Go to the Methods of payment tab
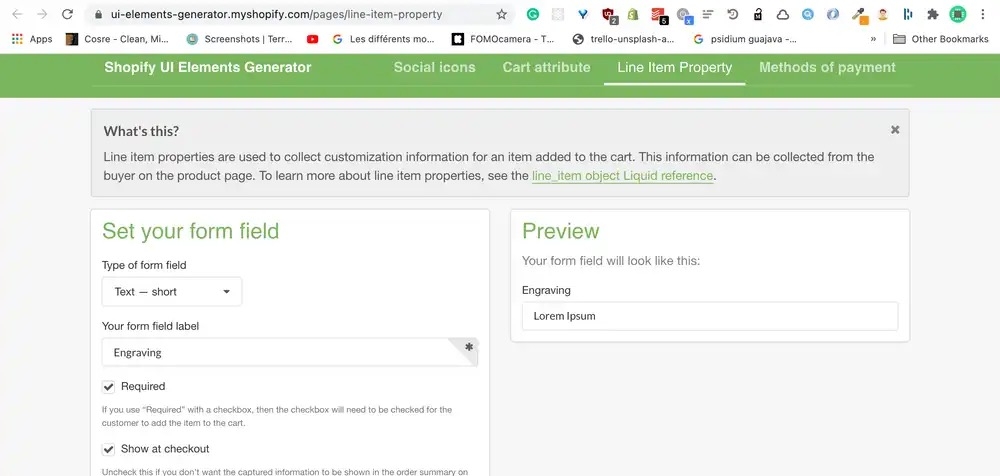This screenshot has height=476, width=1000. point(827,67)
